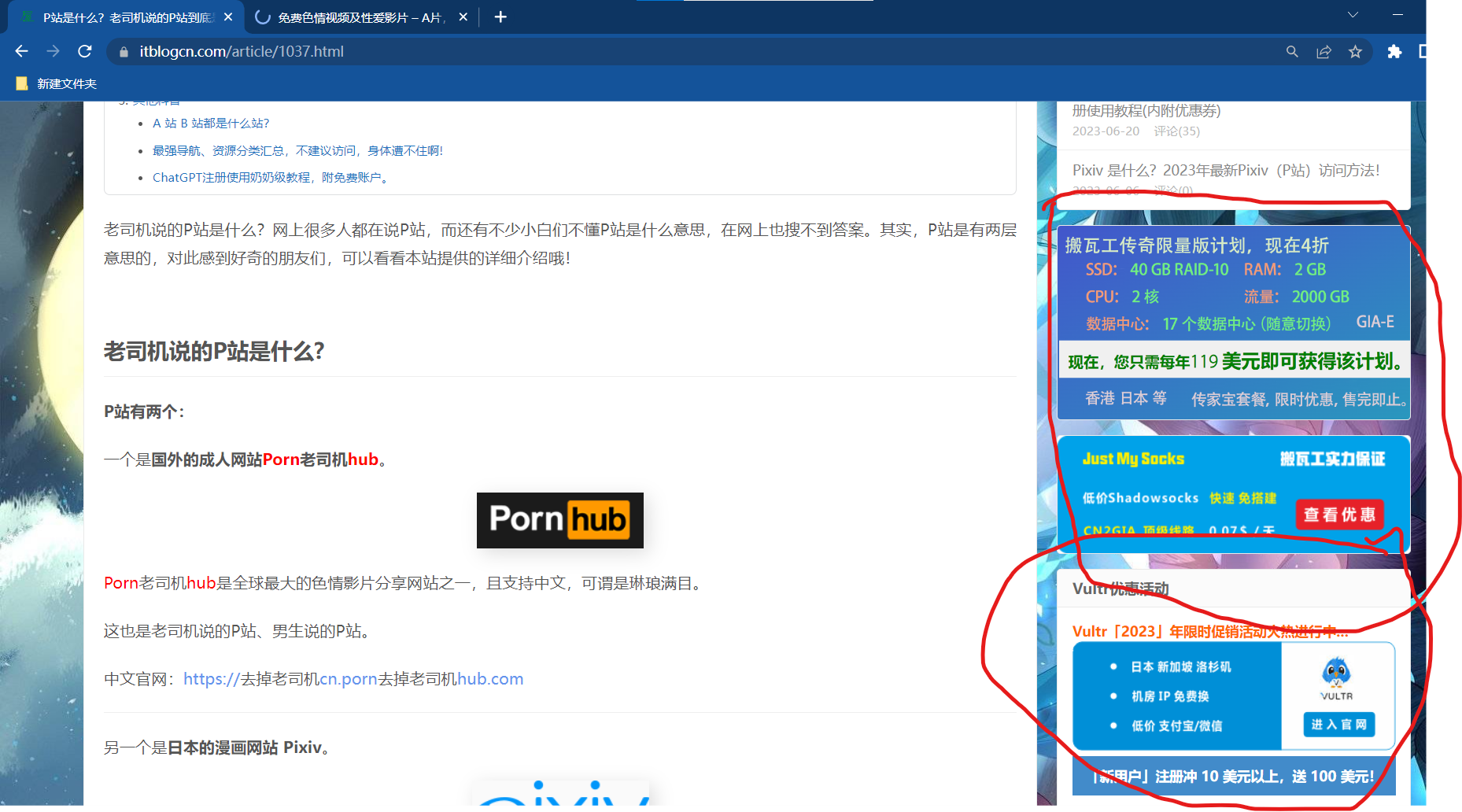
Task: Click the share page icon
Action: (1324, 52)
